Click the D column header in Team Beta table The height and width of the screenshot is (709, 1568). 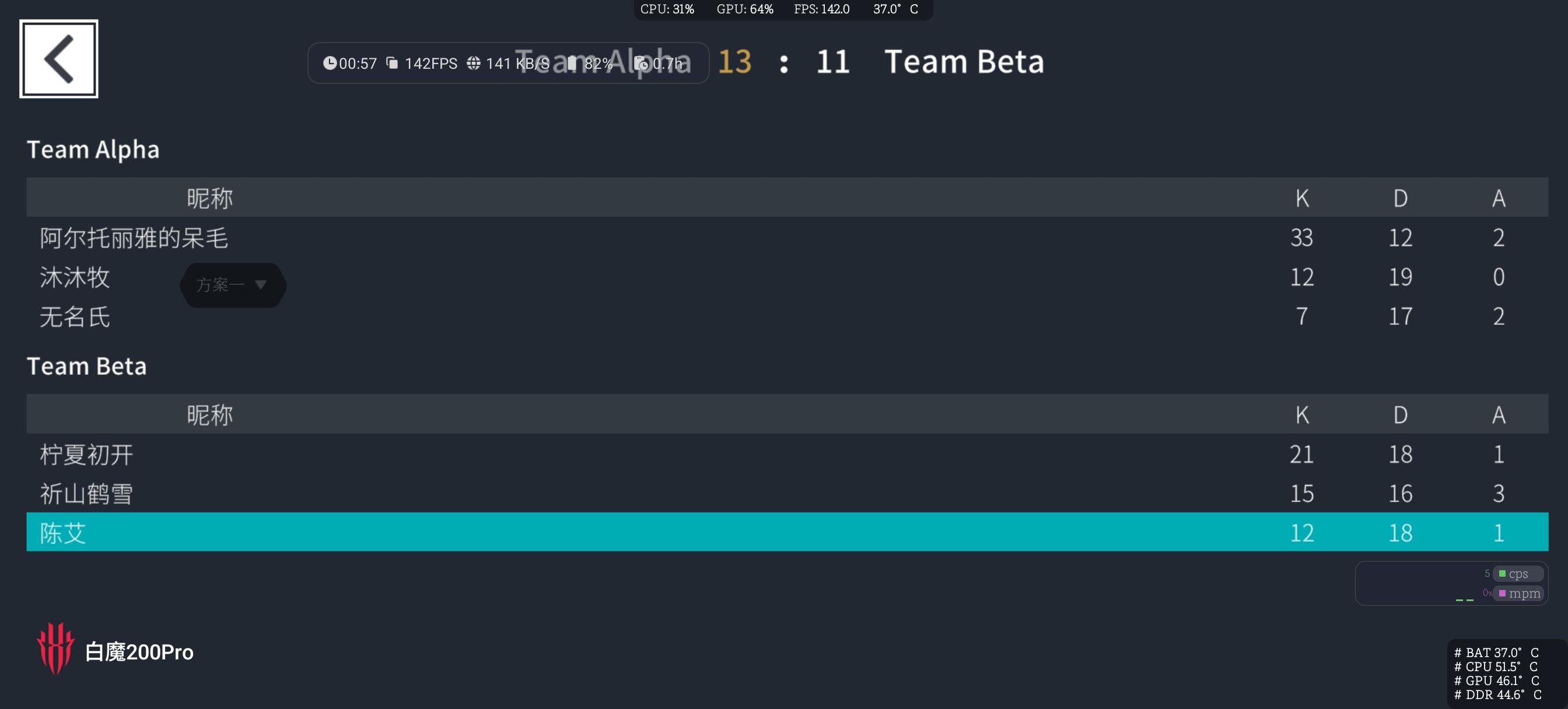point(1400,415)
